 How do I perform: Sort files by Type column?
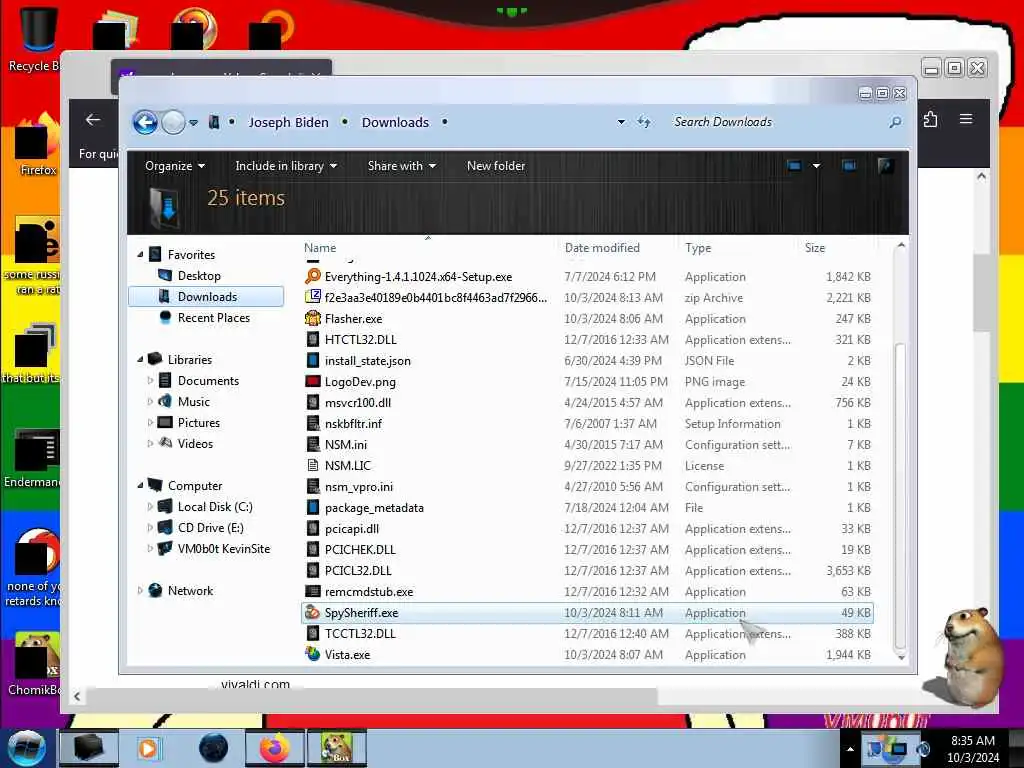click(x=698, y=248)
